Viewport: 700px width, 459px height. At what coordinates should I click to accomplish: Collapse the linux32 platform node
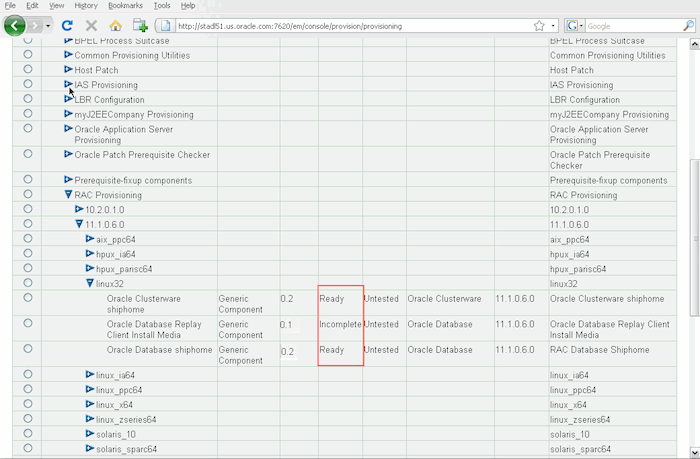click(90, 283)
